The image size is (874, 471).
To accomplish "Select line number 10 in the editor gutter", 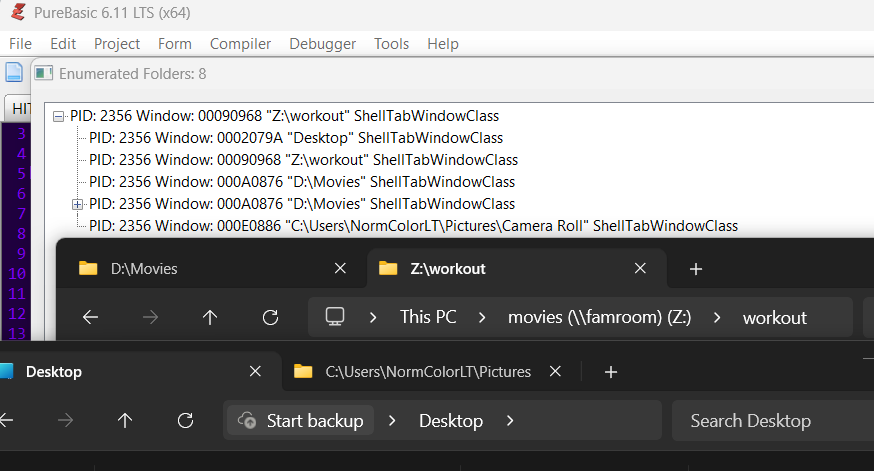I will (17, 274).
